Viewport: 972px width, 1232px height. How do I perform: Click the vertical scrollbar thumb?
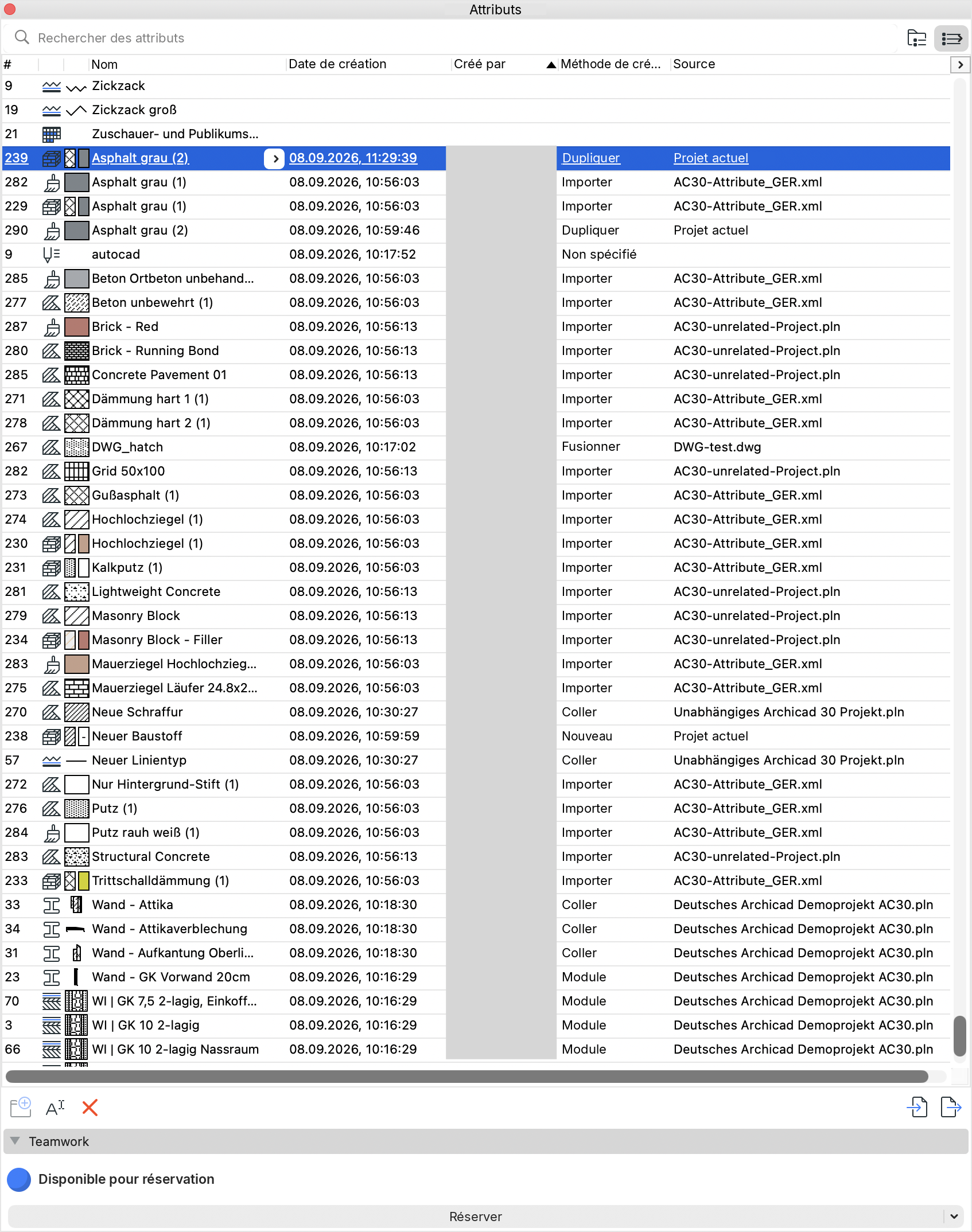pyautogui.click(x=959, y=1036)
